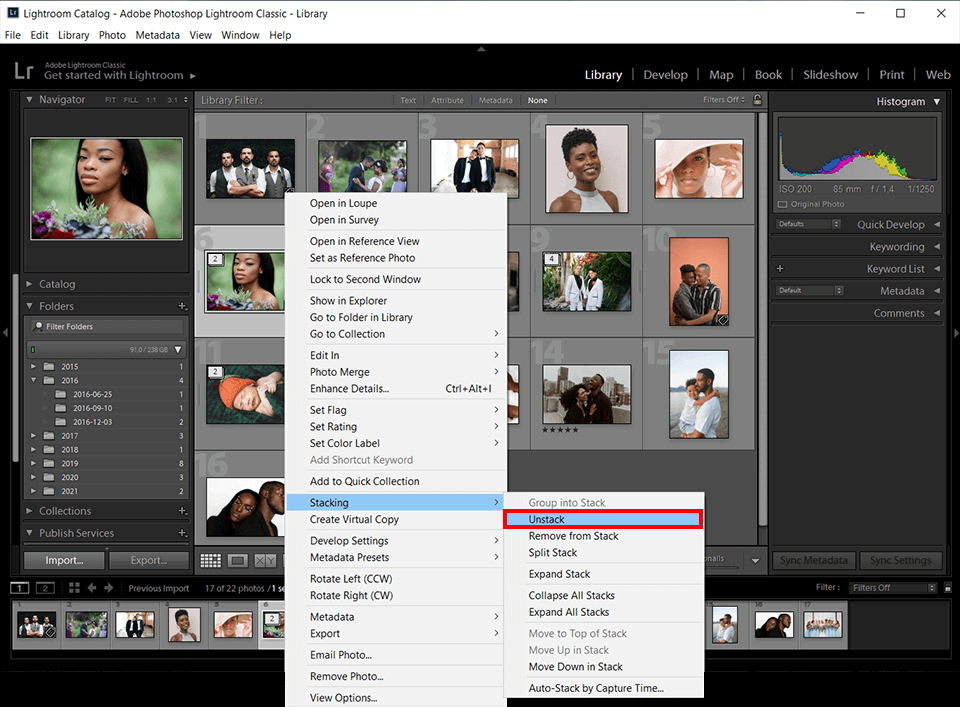Click stack badge 4 on grid photo 9
Viewport: 960px width, 707px height.
(x=552, y=259)
